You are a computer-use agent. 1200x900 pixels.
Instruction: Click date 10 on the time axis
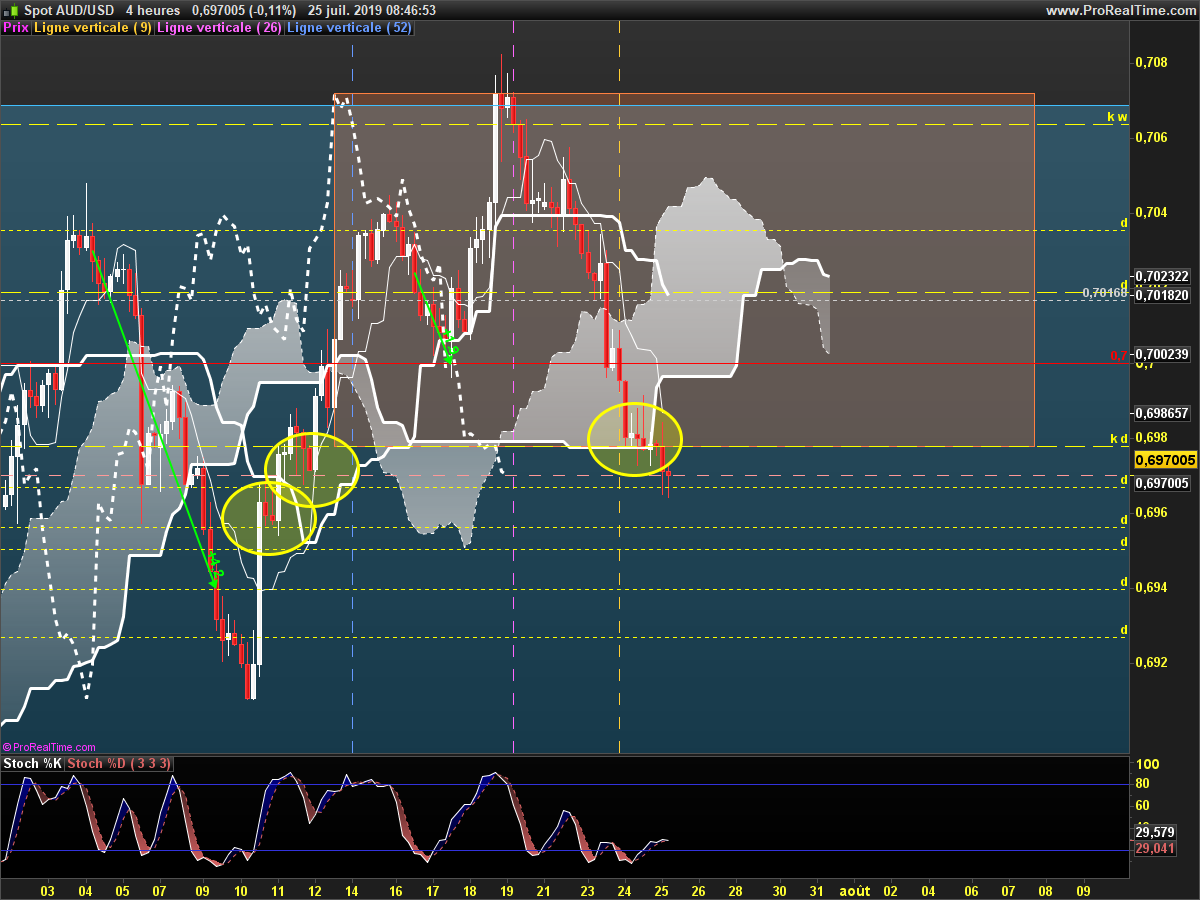tap(240, 890)
